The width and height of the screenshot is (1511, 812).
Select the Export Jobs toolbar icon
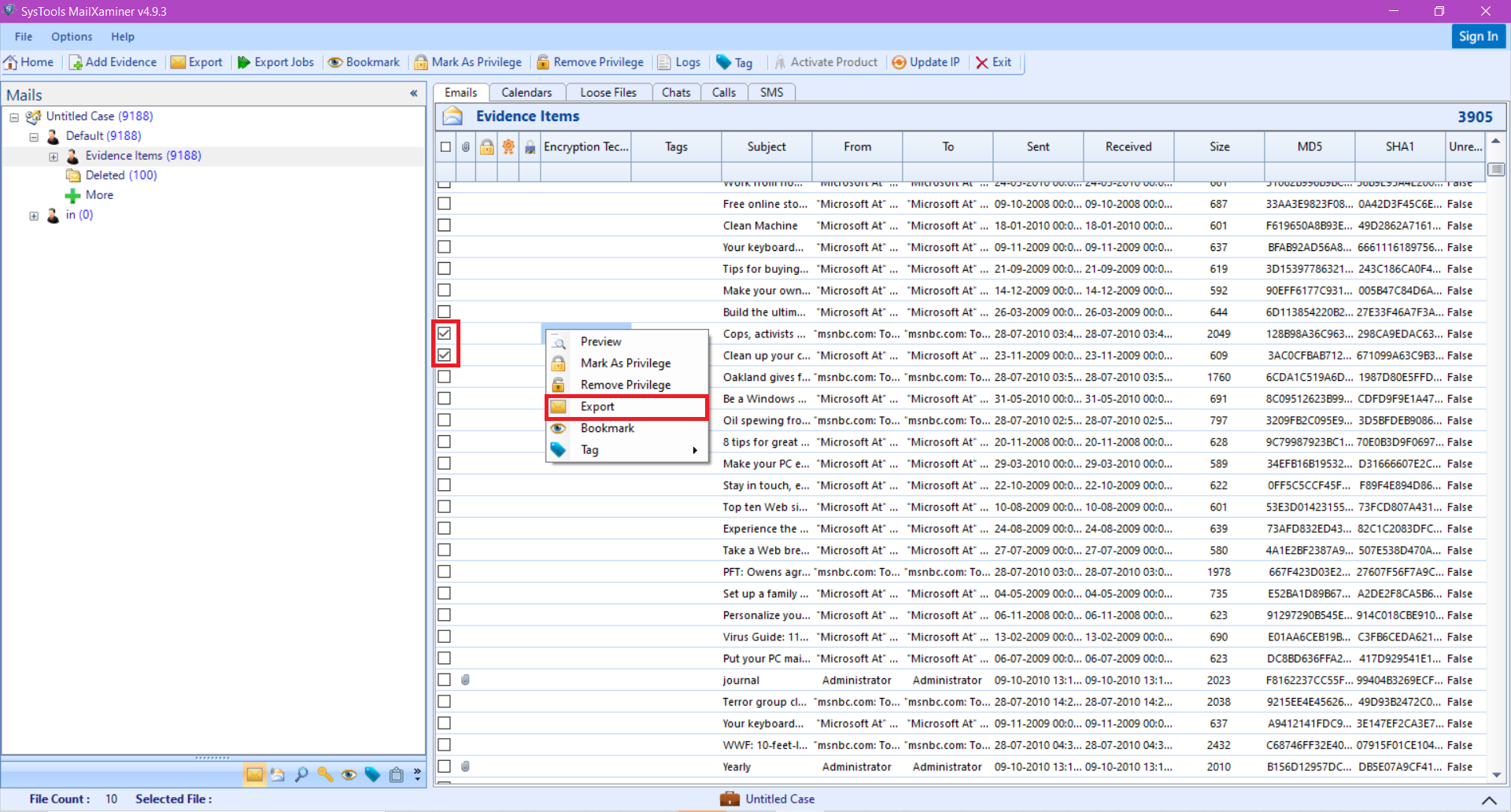pos(275,62)
